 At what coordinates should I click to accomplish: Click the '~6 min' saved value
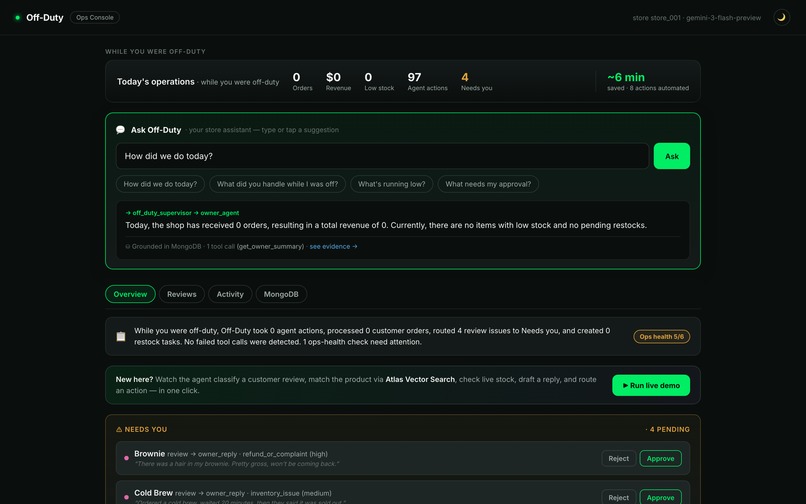[x=626, y=77]
